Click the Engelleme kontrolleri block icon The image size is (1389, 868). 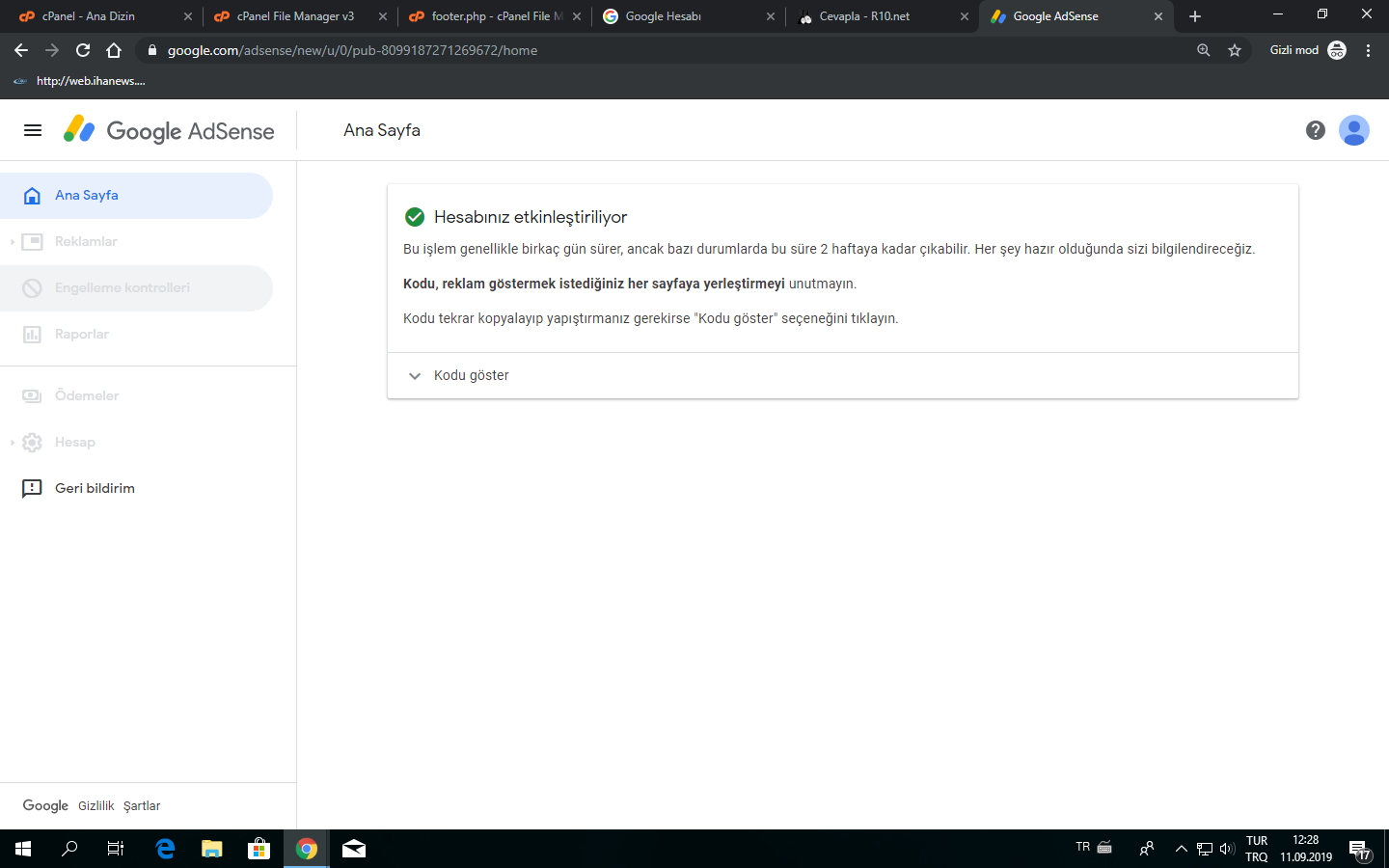pyautogui.click(x=32, y=288)
